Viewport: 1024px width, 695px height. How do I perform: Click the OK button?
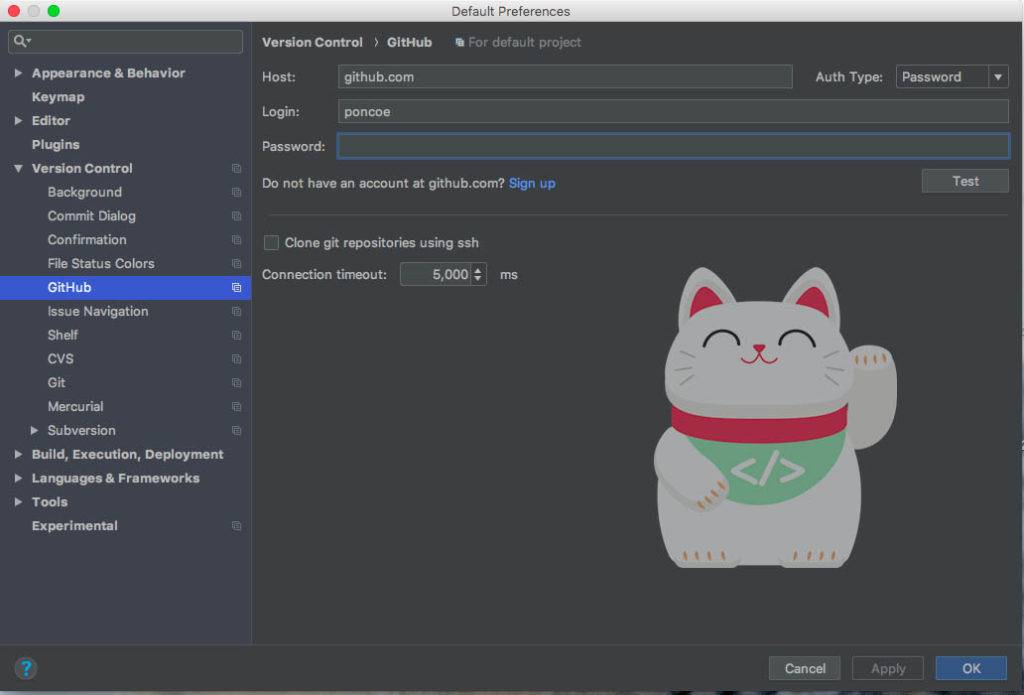(x=971, y=668)
